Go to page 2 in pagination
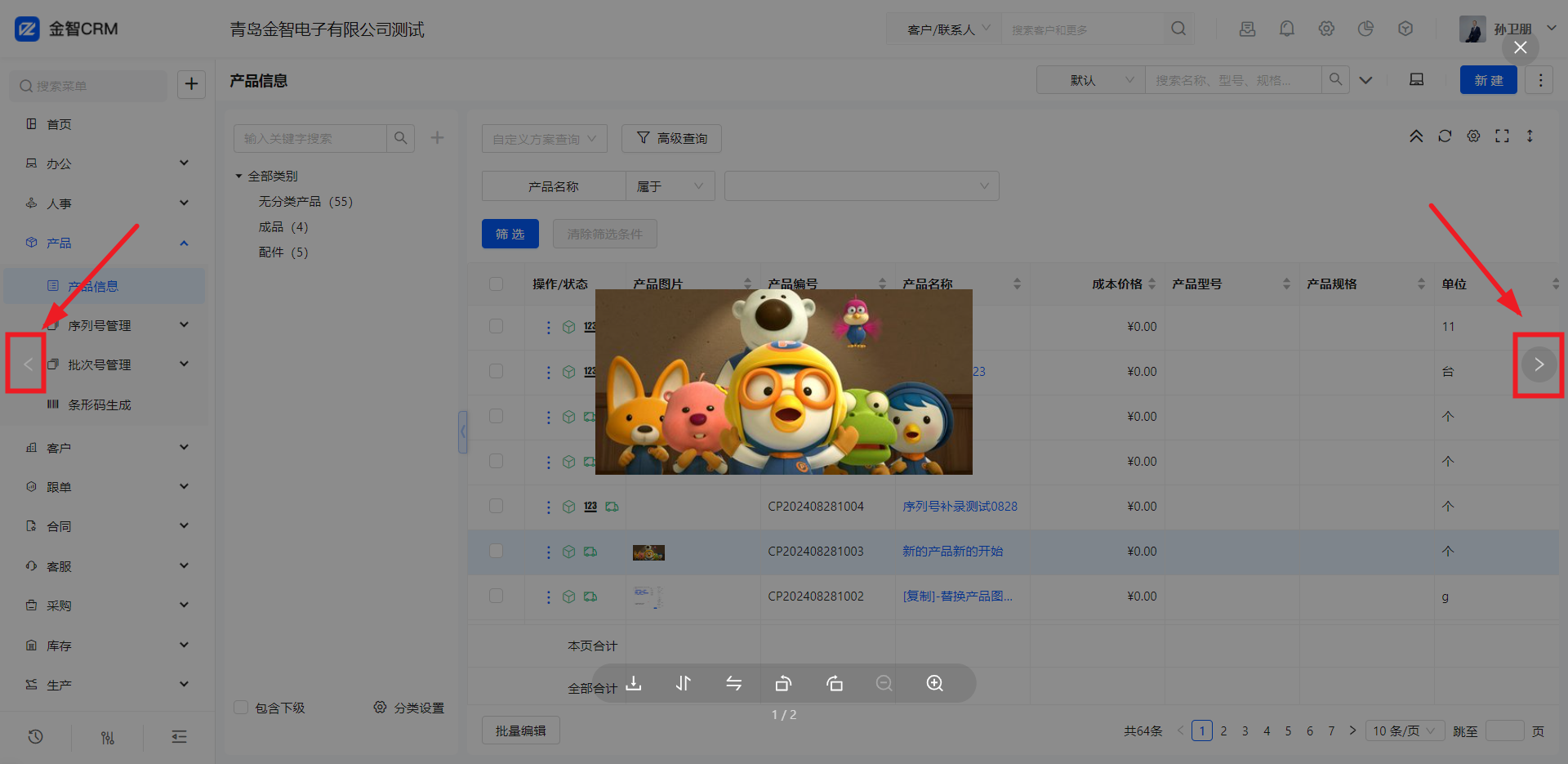This screenshot has height=764, width=1568. tap(1223, 730)
